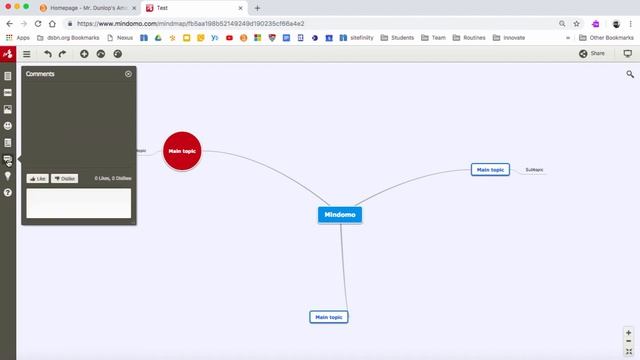This screenshot has width=640, height=360.
Task: Zoom in with the plus control
Action: [629, 333]
